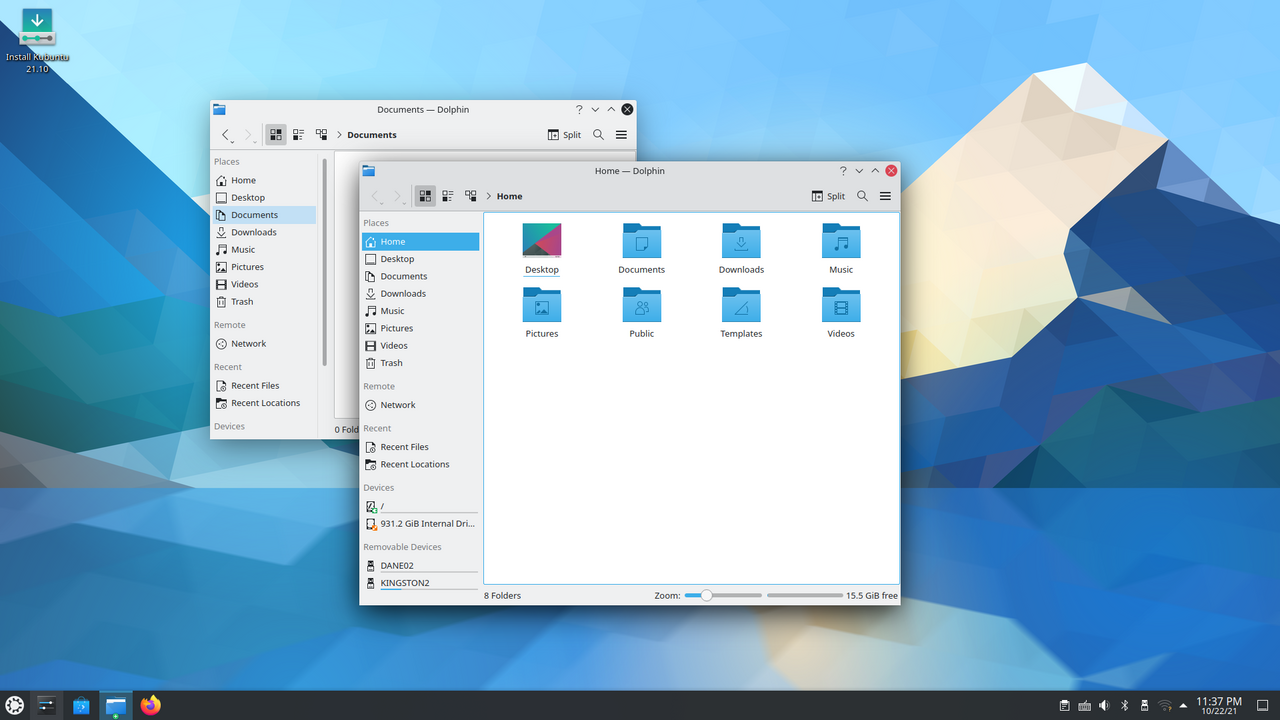Image resolution: width=1280 pixels, height=720 pixels.
Task: Toggle Split view in Home window
Action: point(828,196)
